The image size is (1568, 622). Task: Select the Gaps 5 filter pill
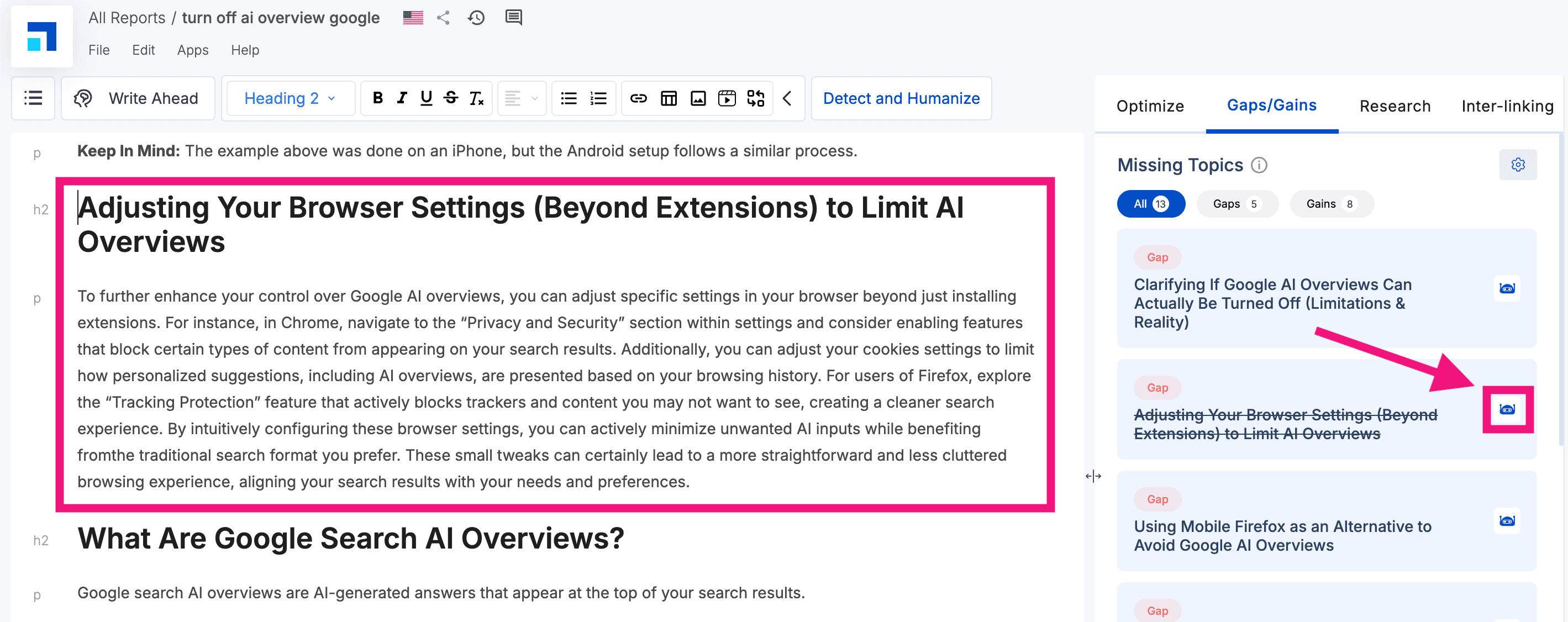1236,204
